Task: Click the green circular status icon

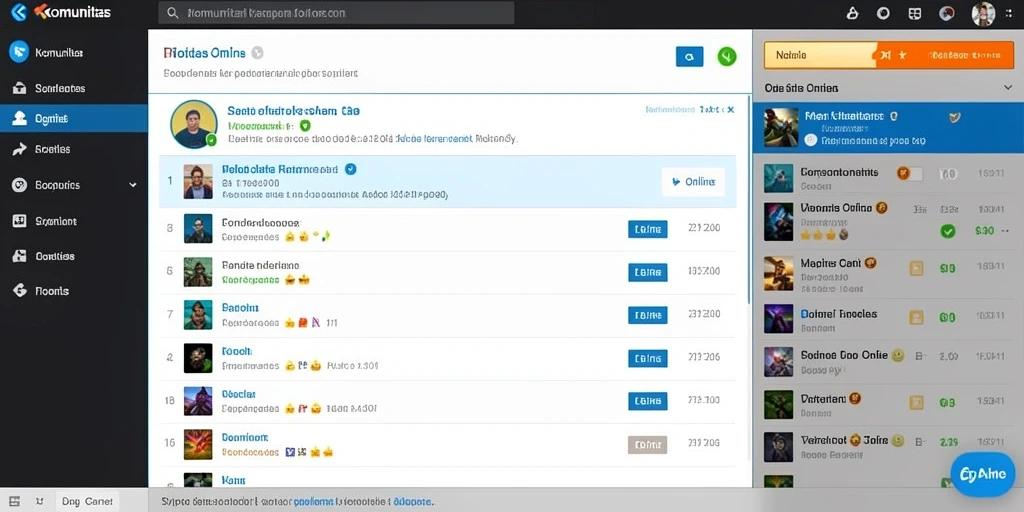Action: pos(727,57)
